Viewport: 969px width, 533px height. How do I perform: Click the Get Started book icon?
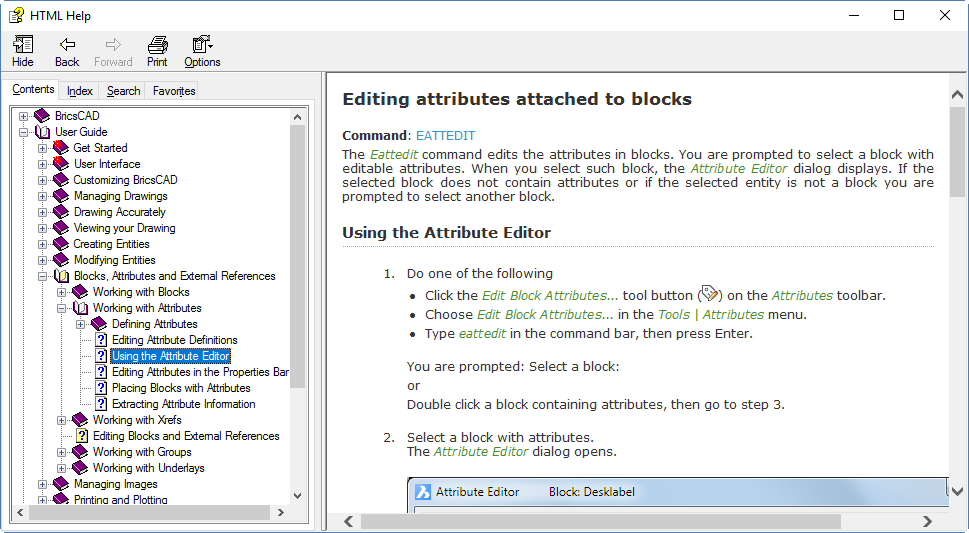point(61,148)
